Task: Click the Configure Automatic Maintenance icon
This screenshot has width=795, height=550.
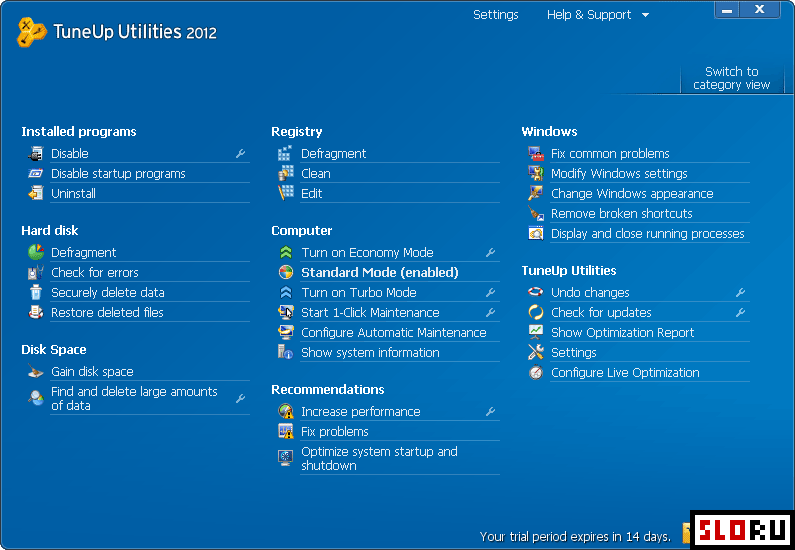Action: tap(286, 333)
